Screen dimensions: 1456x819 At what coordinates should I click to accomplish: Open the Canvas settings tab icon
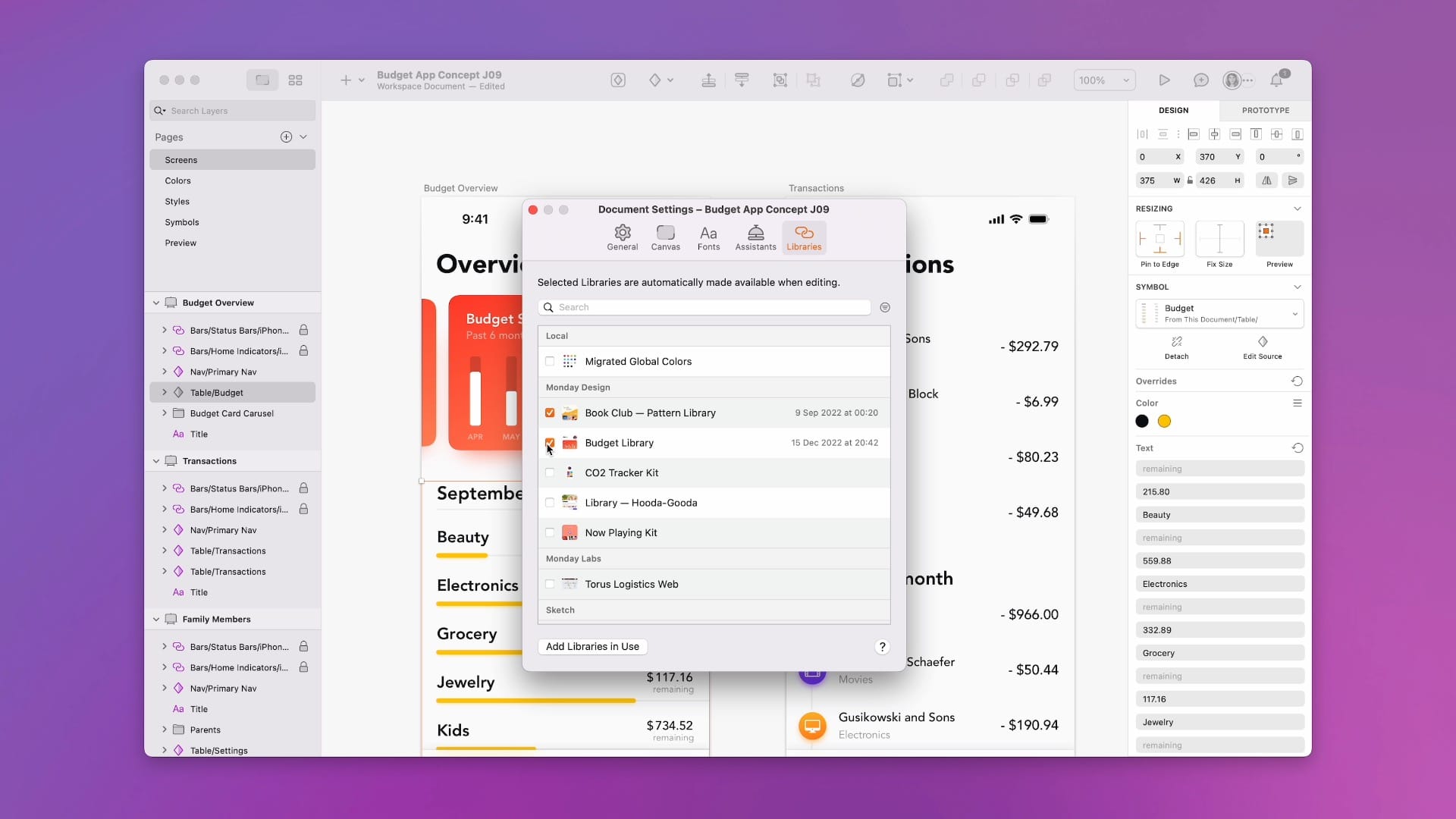coord(665,233)
